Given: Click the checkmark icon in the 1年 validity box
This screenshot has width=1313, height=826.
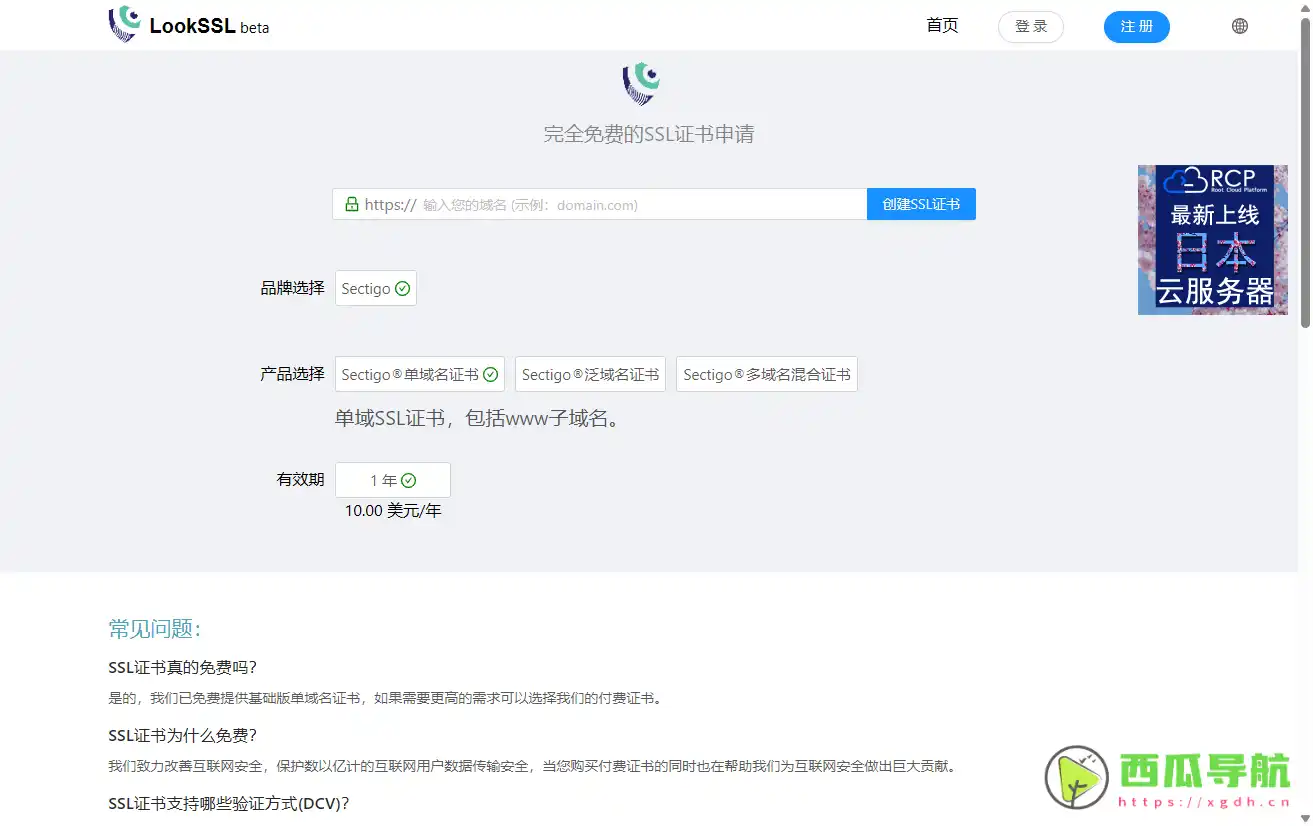Looking at the screenshot, I should [x=408, y=479].
